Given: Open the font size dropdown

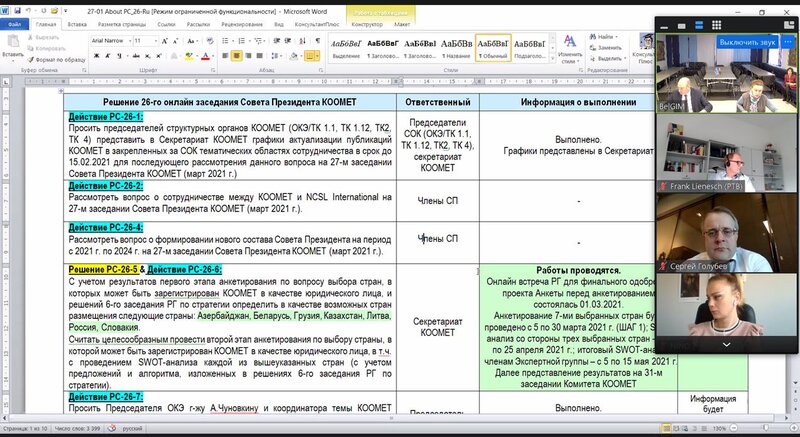Looking at the screenshot, I should (153, 40).
